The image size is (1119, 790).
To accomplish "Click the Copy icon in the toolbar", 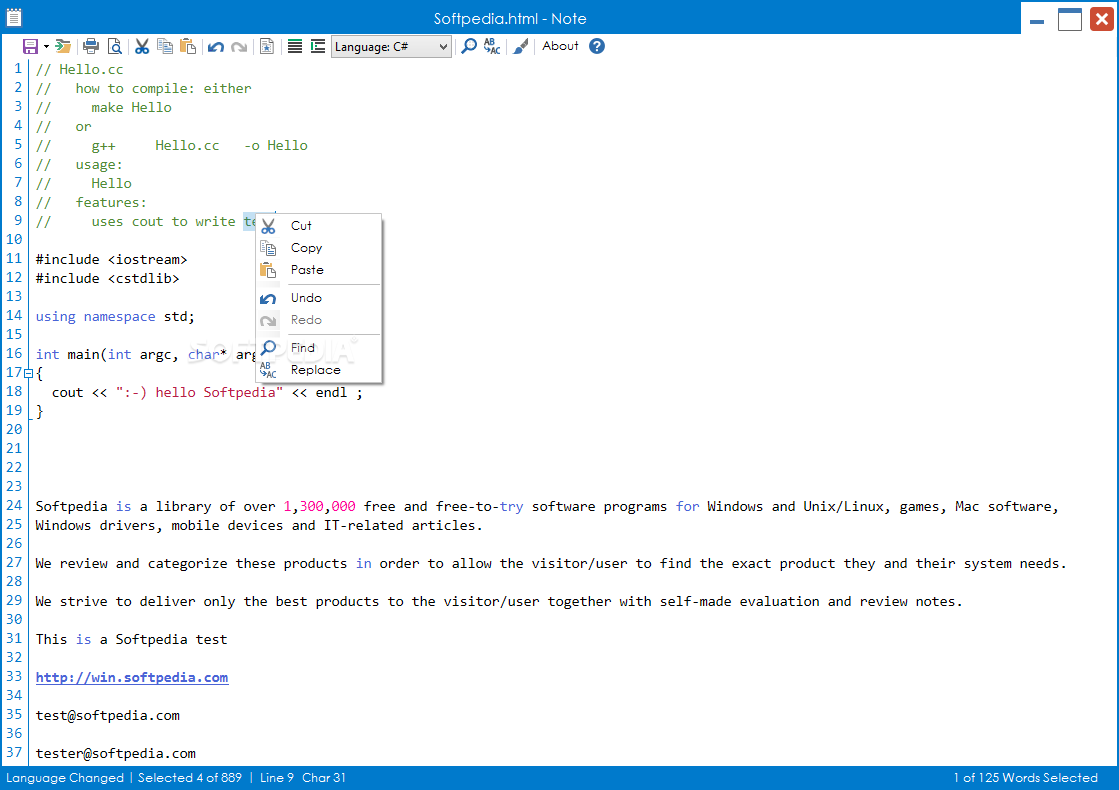I will [x=165, y=46].
